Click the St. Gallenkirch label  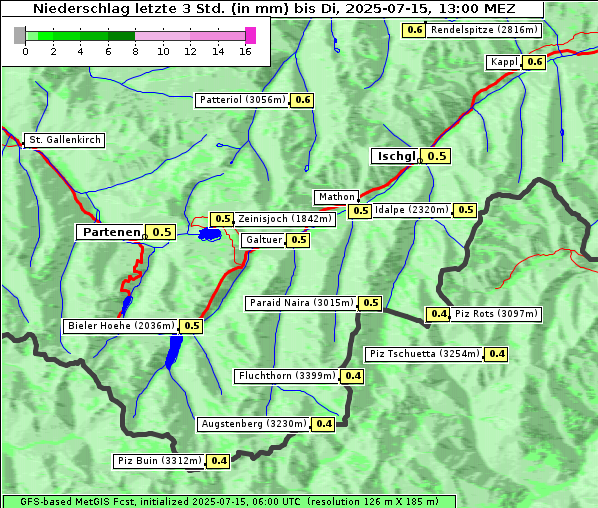coord(65,140)
